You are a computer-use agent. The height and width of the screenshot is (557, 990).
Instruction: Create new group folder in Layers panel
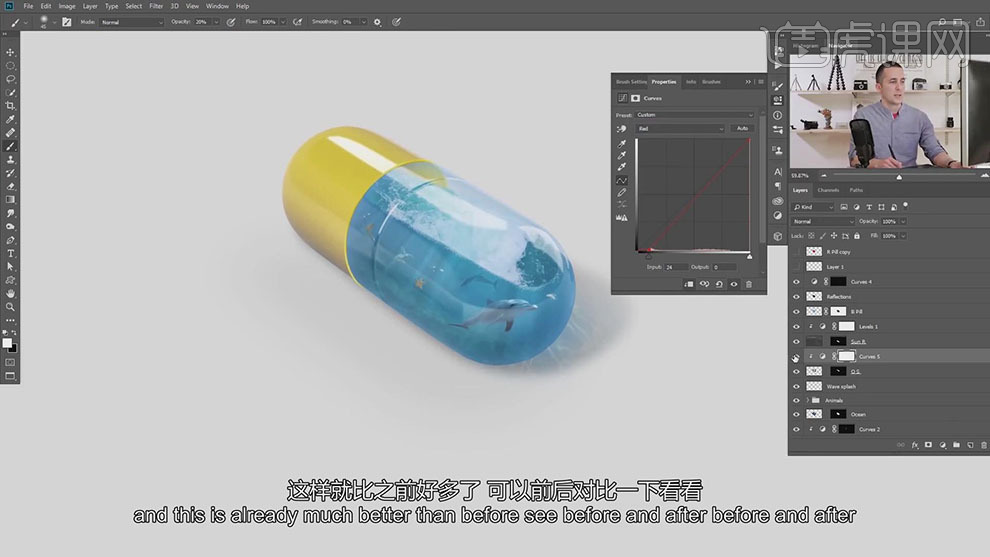[957, 445]
